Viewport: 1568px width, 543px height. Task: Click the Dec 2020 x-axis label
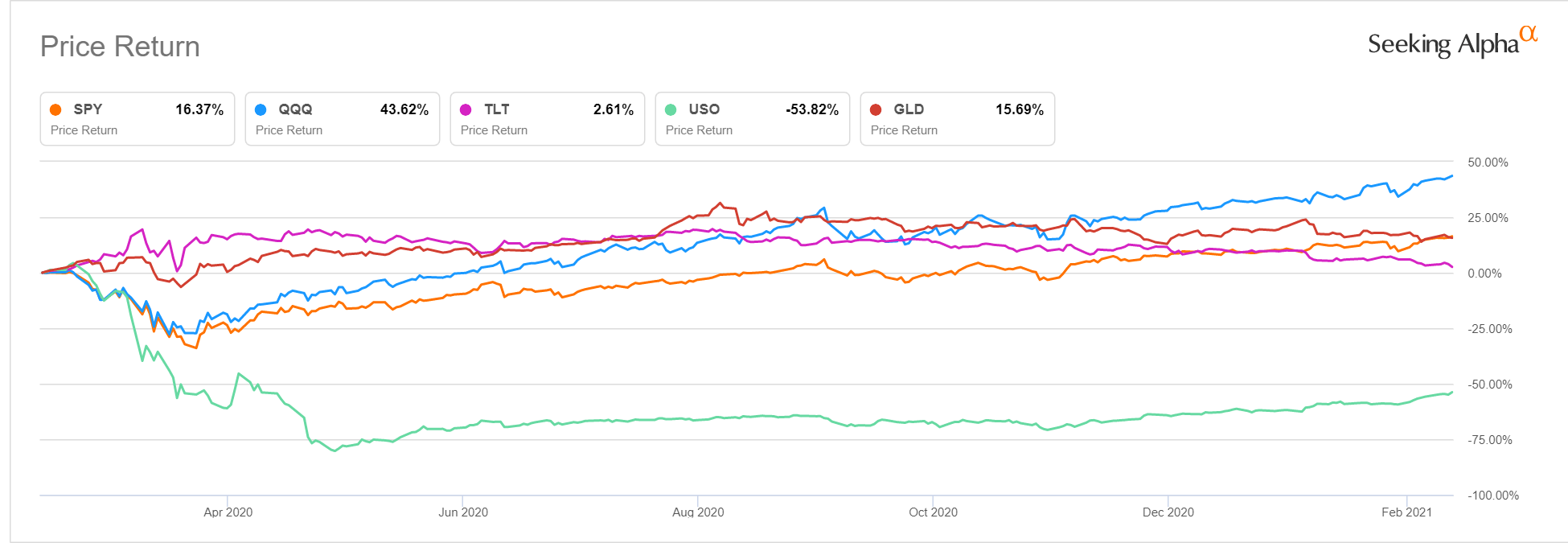pos(1168,512)
